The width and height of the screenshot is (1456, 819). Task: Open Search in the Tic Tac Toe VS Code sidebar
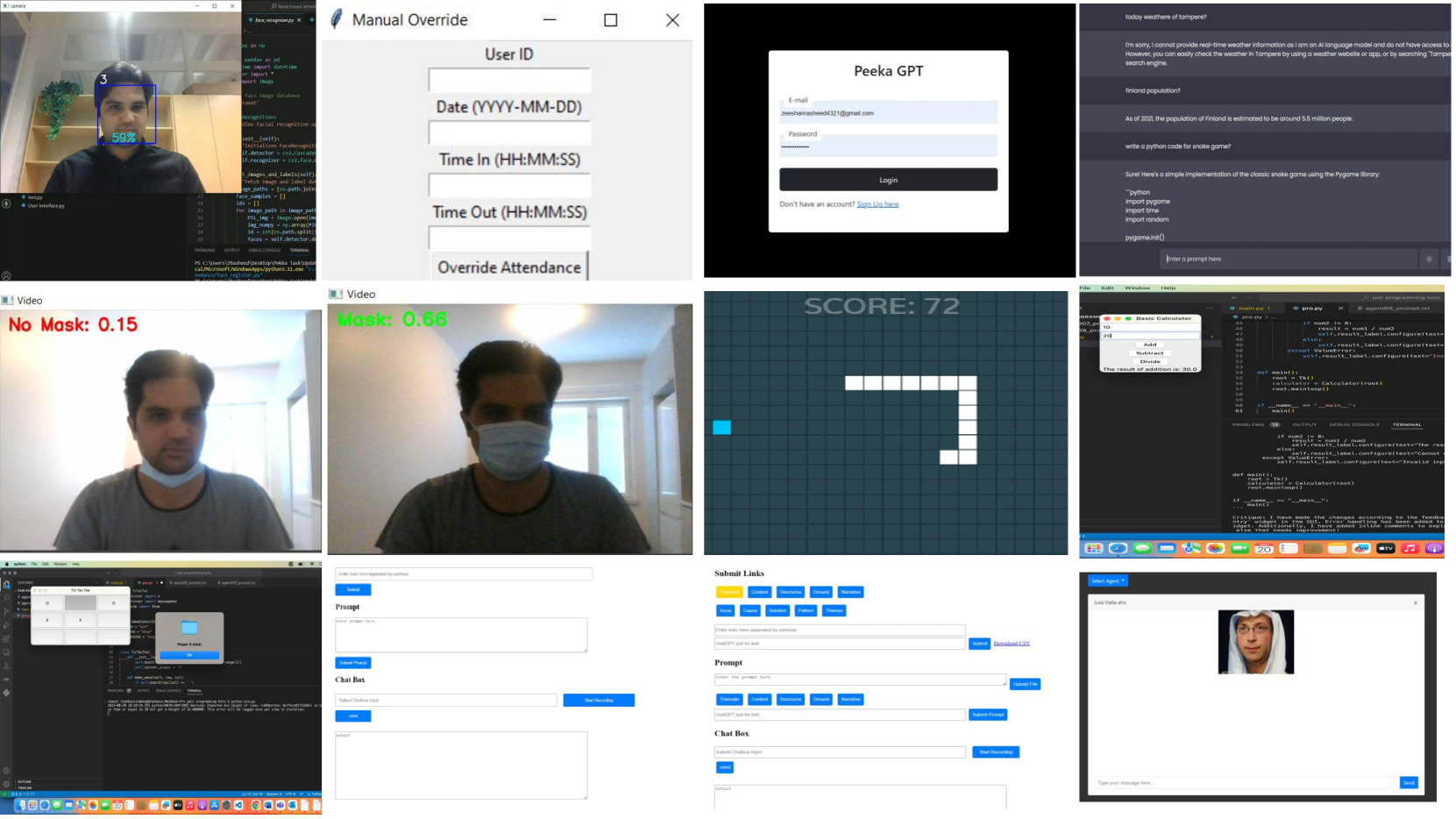(x=6, y=598)
